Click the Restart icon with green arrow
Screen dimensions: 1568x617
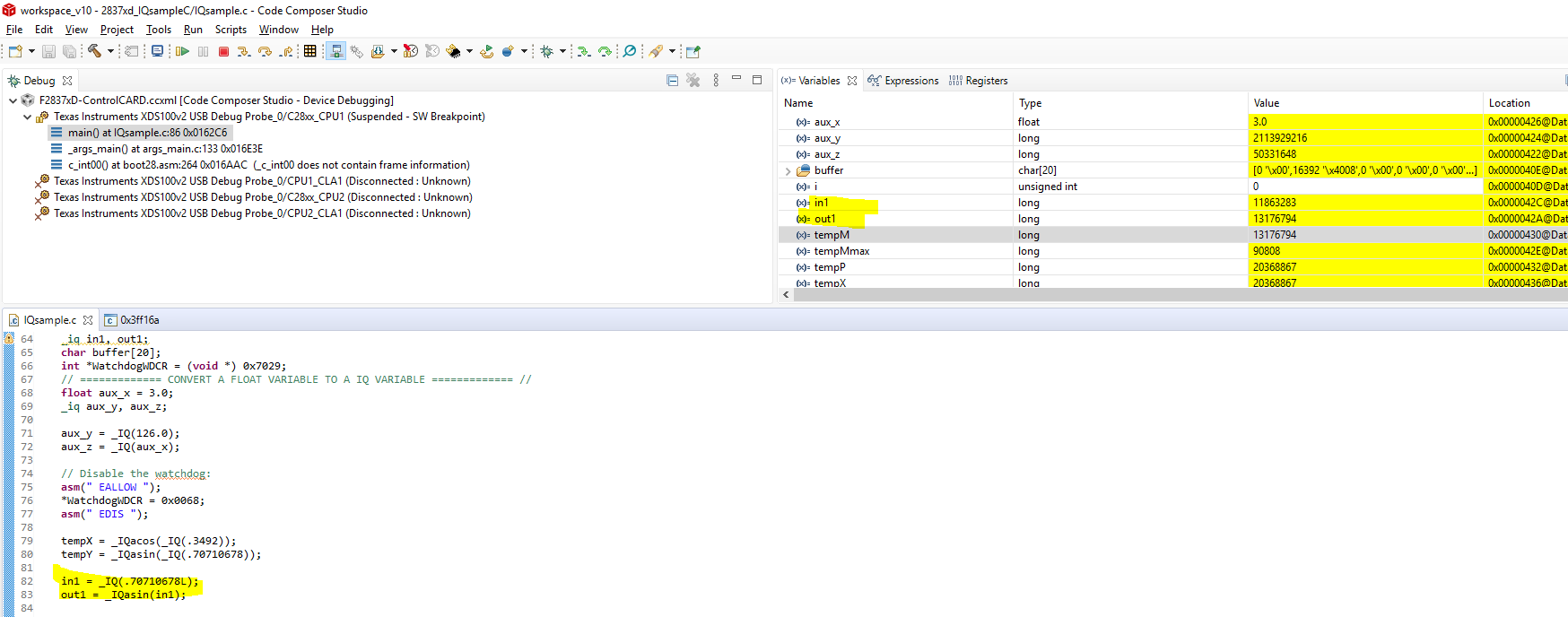487,51
